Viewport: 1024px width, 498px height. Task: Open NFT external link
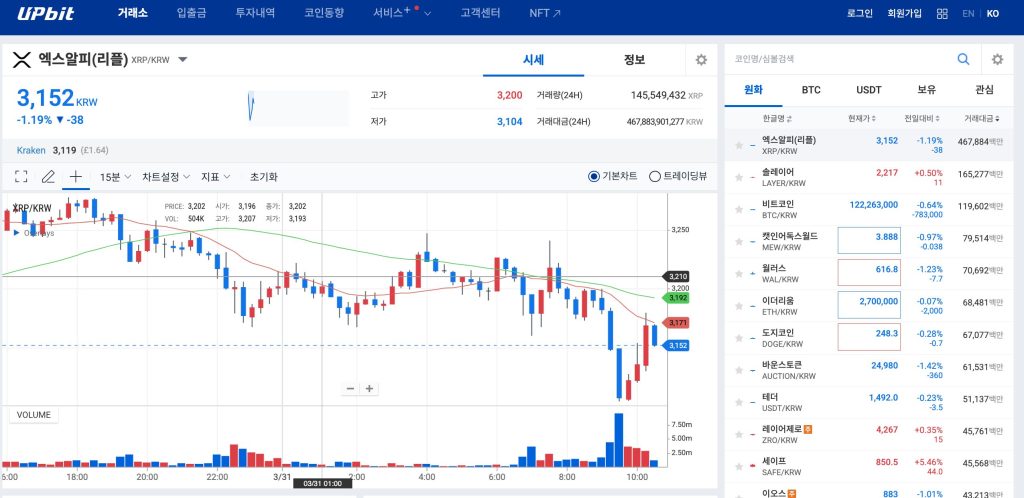point(545,13)
